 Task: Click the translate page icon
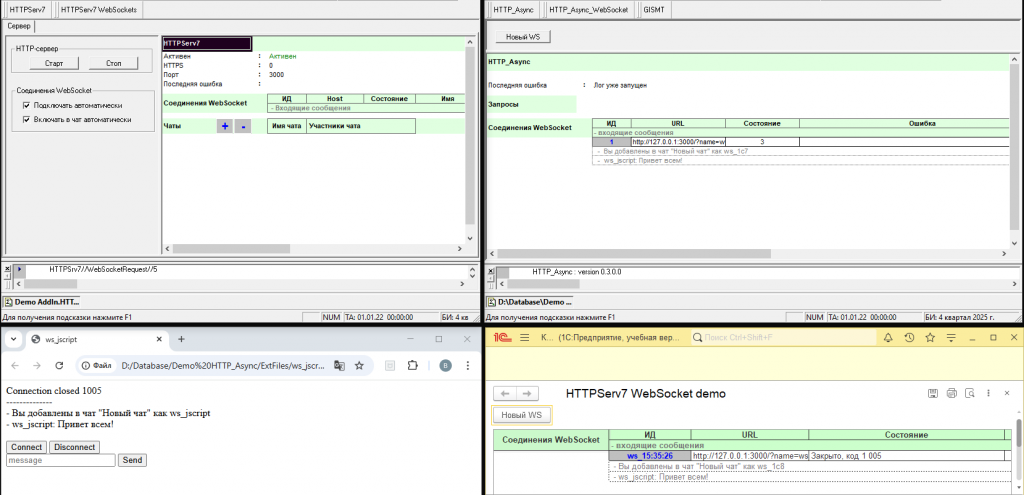point(339,366)
